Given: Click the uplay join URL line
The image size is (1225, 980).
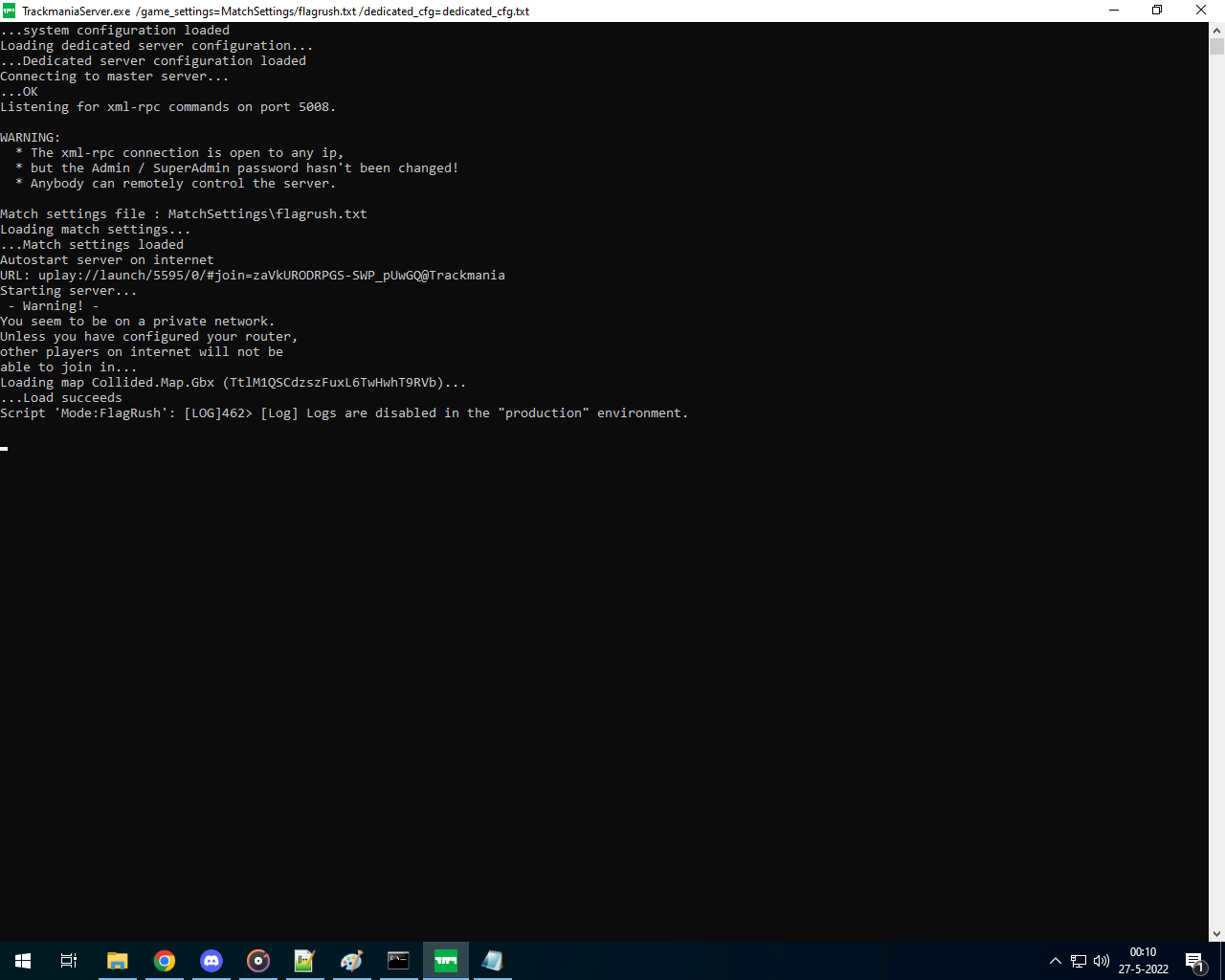Looking at the screenshot, I should click(253, 276).
